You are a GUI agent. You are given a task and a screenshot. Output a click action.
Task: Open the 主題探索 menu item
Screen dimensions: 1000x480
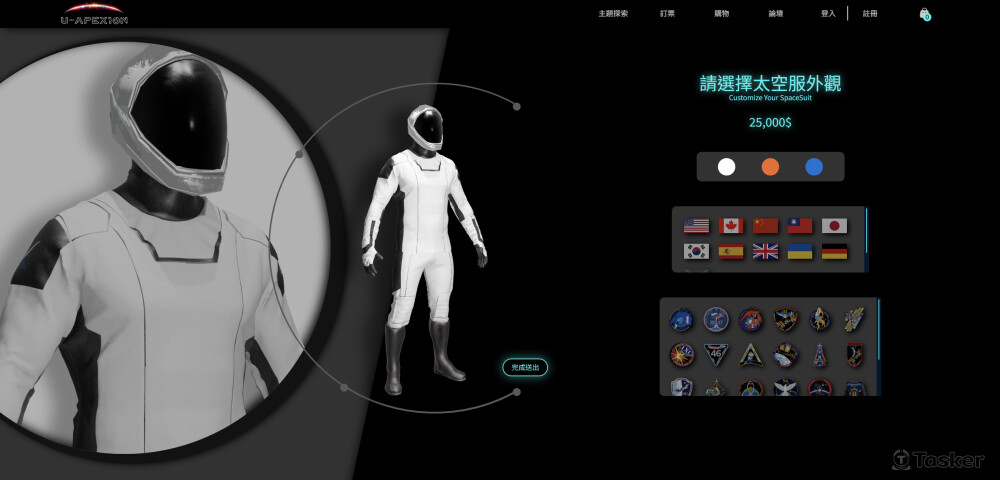(x=613, y=14)
